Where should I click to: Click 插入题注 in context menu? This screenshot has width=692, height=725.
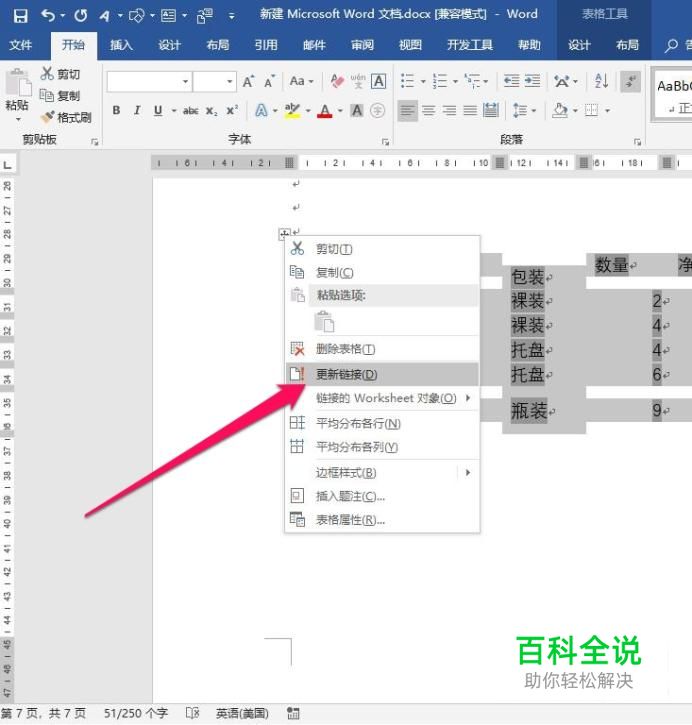click(382, 496)
